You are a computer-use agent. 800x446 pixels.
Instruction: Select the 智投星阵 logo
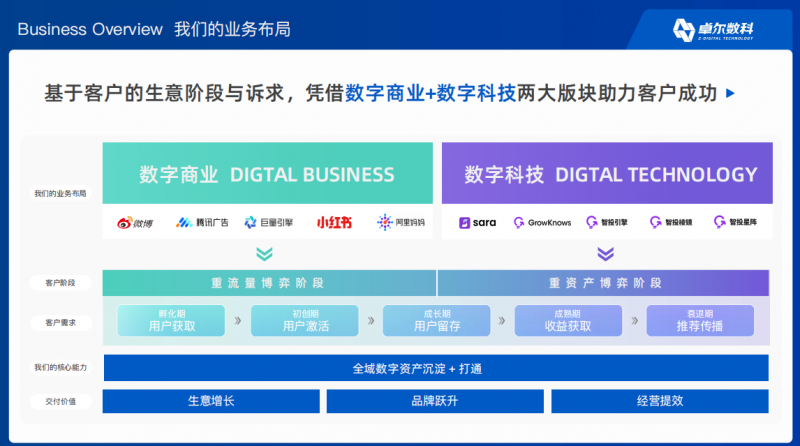(x=735, y=222)
